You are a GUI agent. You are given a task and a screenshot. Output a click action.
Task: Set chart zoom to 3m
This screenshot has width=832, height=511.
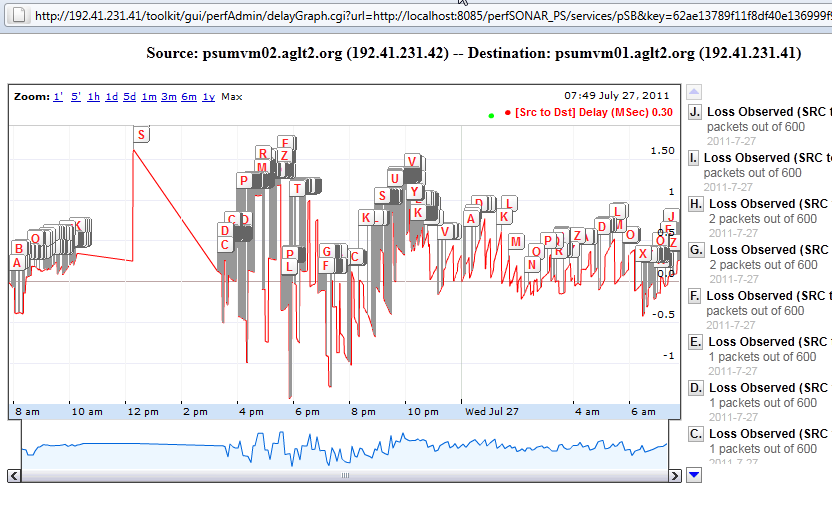(169, 97)
